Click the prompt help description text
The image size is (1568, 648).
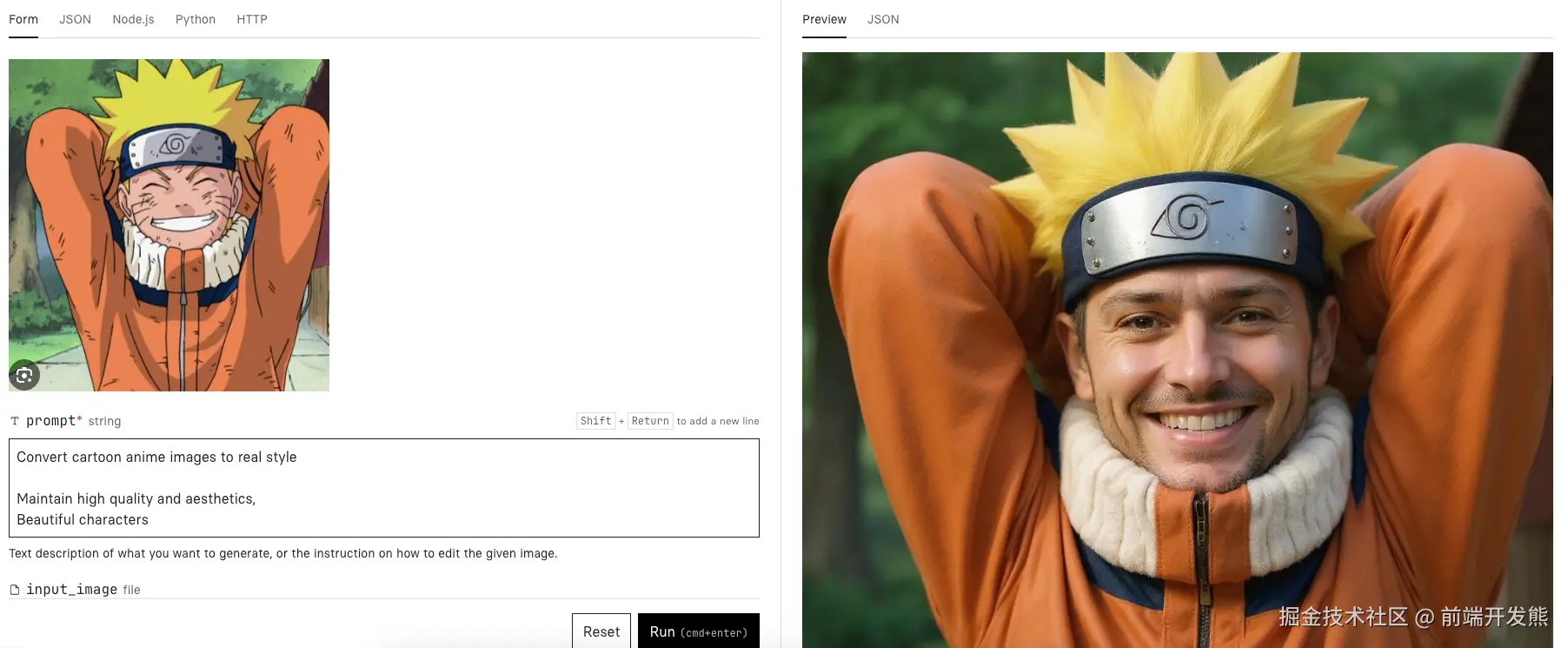click(282, 553)
